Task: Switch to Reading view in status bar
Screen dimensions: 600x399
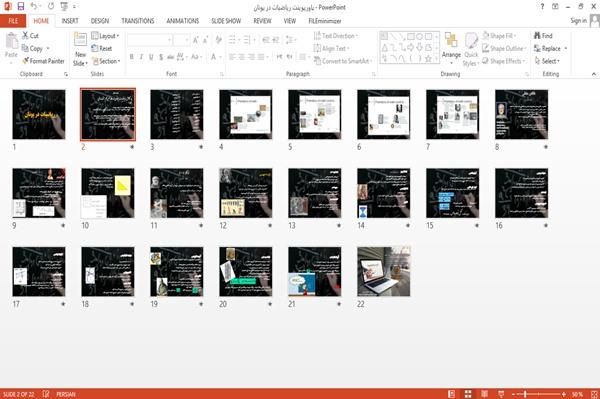Action: click(484, 394)
